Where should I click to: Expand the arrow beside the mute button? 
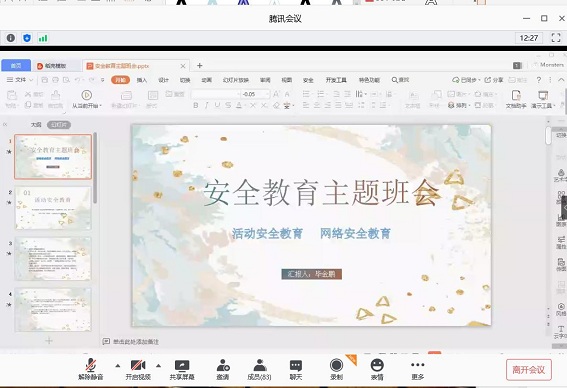click(x=118, y=366)
